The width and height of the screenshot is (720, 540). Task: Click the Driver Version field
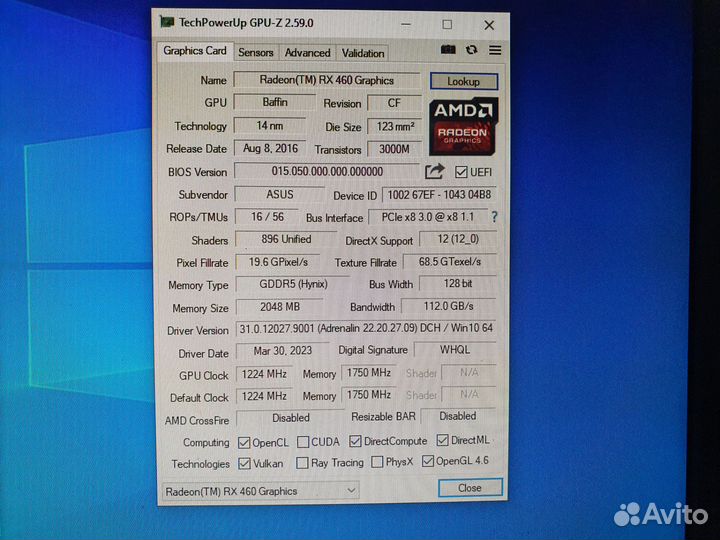366,328
